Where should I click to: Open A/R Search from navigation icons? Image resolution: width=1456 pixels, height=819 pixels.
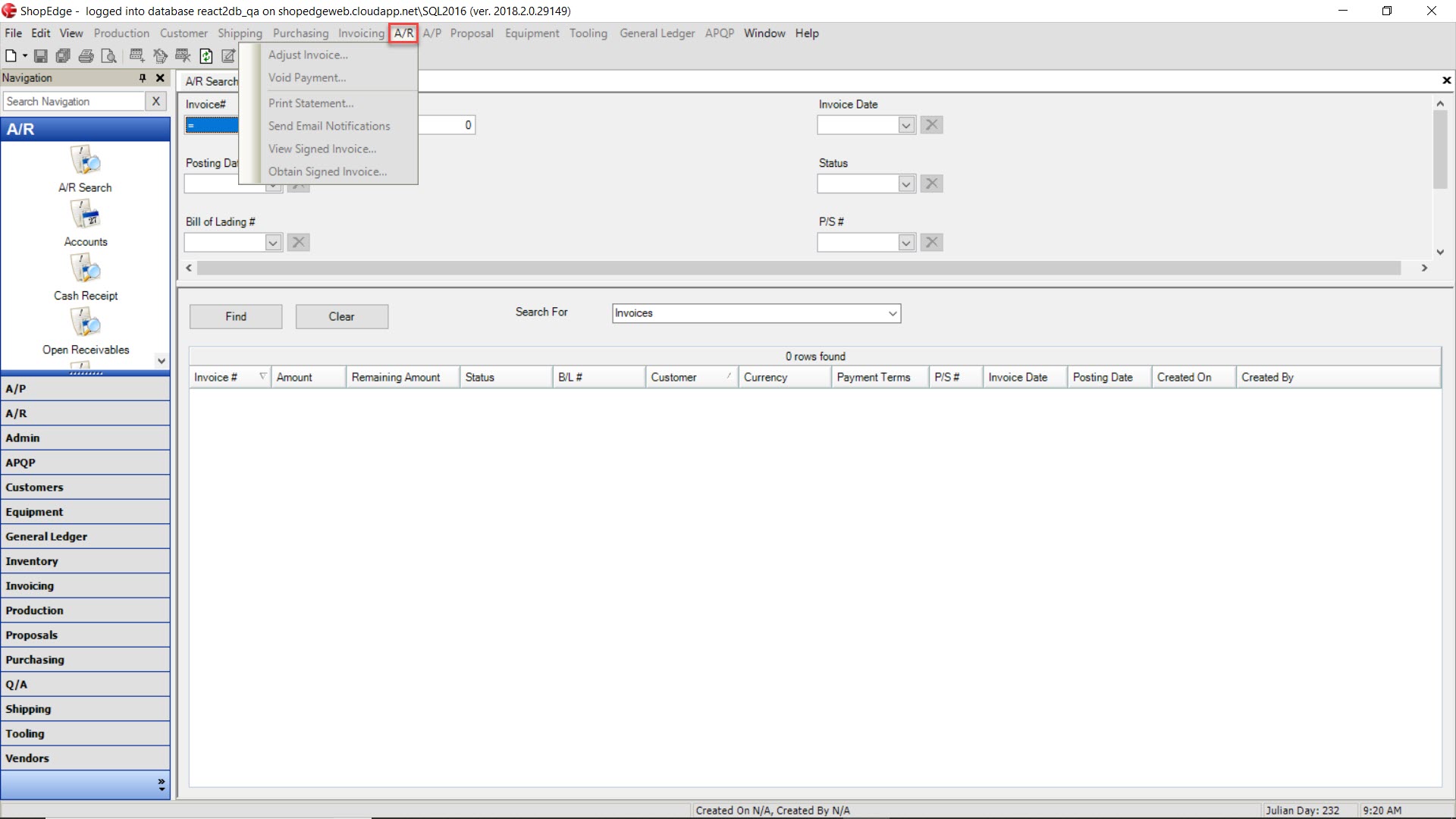[85, 170]
